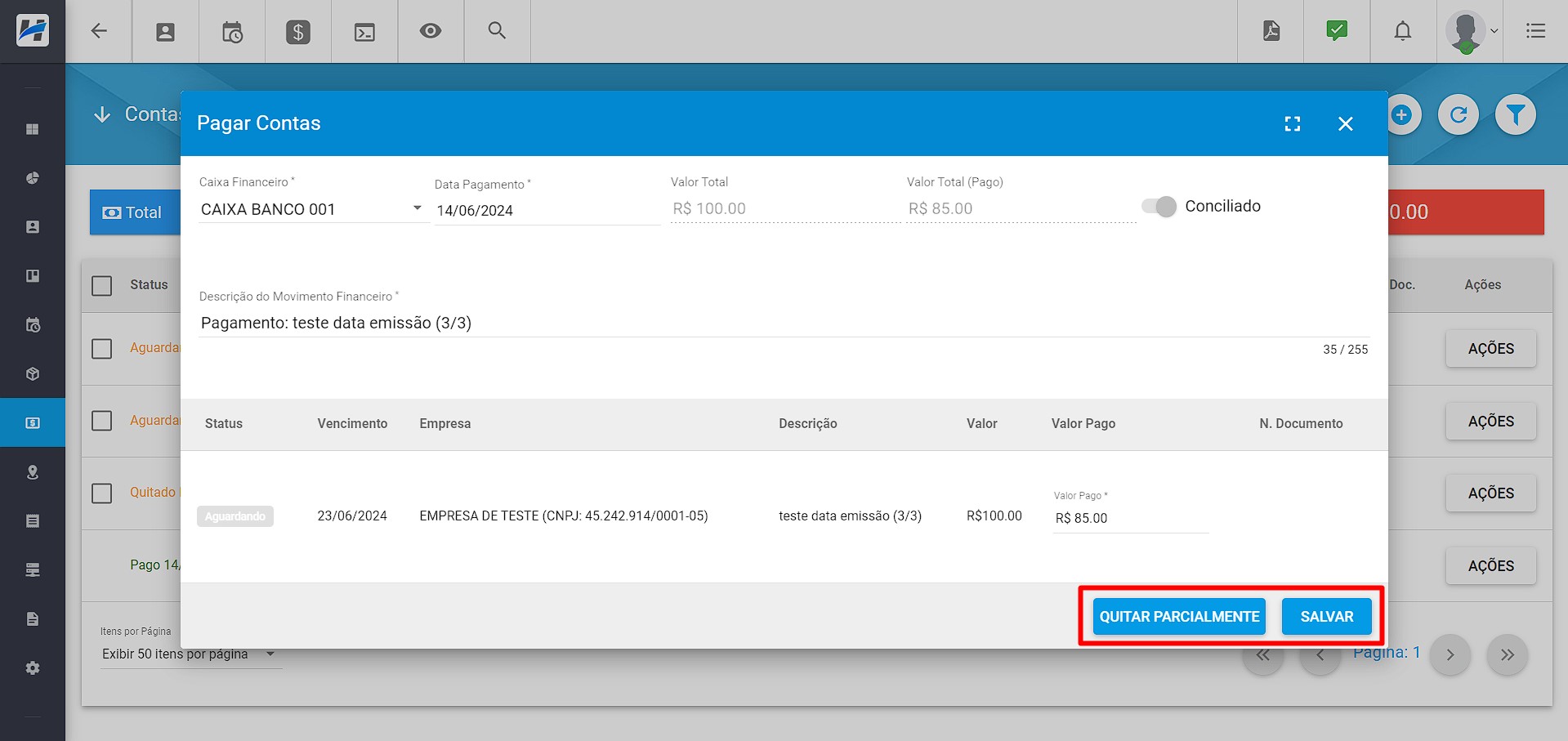The image size is (1568, 741).
Task: Click the eye view icon in toolbar
Action: (x=431, y=31)
